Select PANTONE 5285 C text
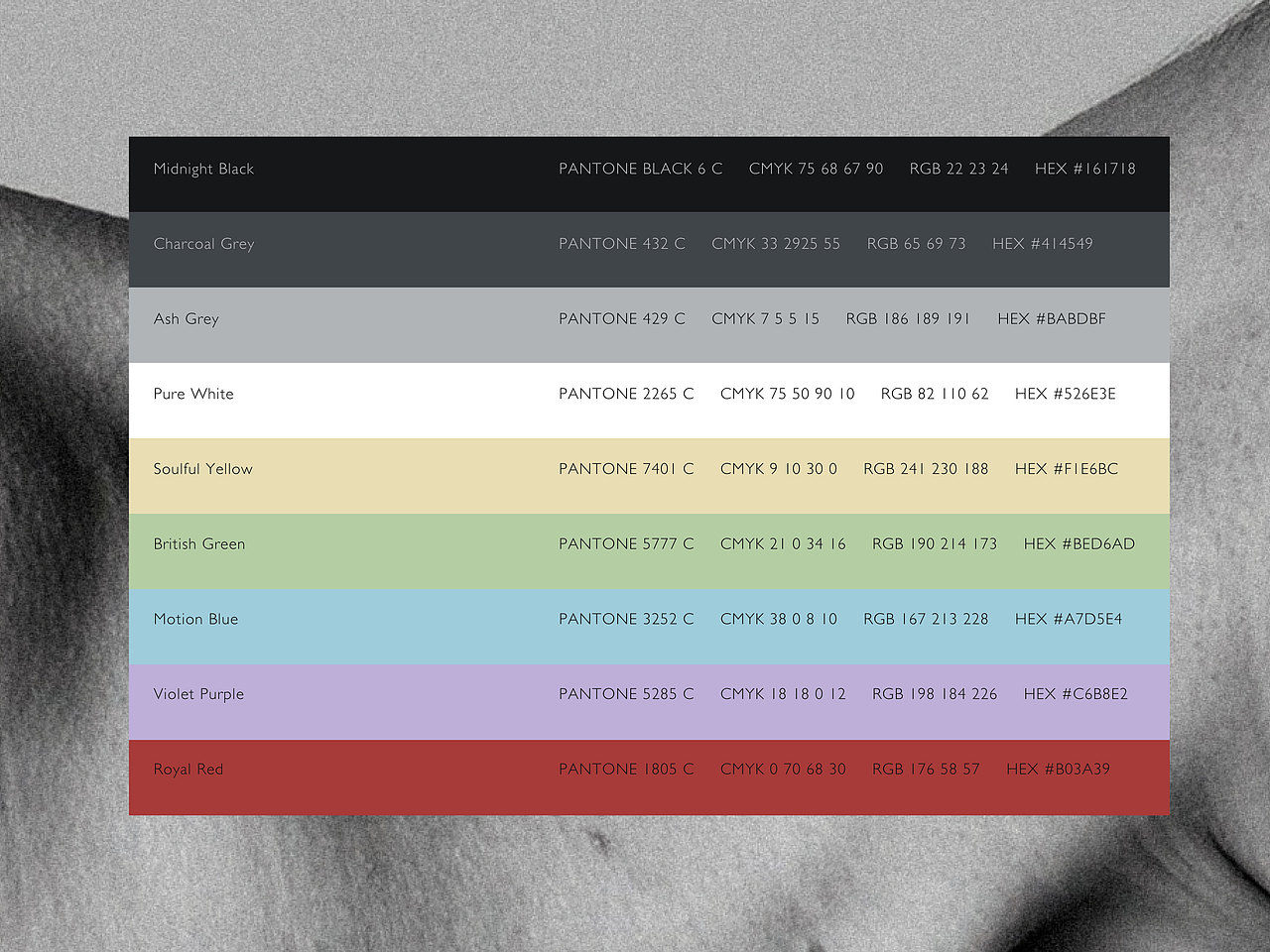Viewport: 1270px width, 952px height. [x=626, y=694]
